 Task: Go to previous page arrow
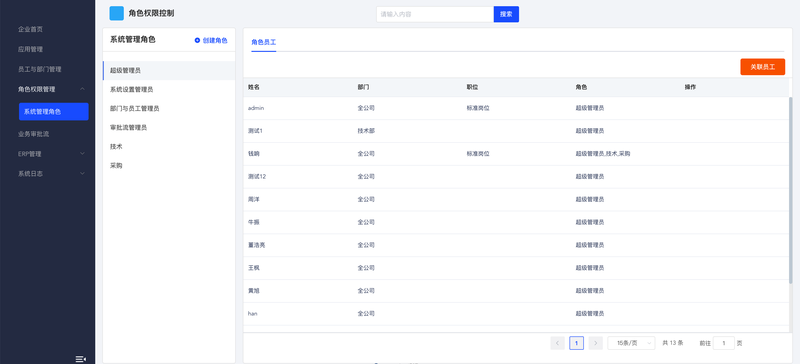[558, 343]
